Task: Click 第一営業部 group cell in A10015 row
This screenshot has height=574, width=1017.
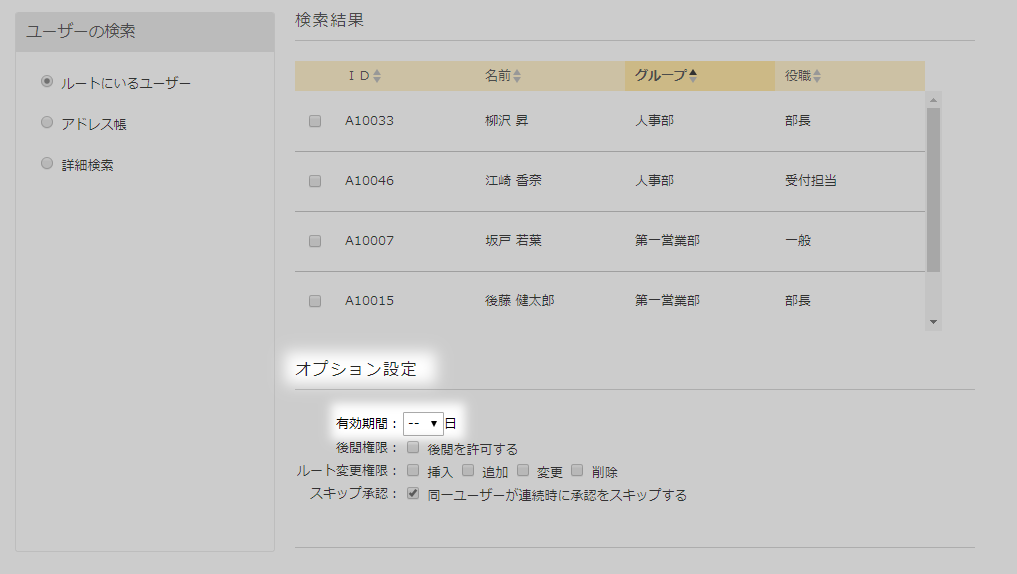Action: [x=667, y=300]
